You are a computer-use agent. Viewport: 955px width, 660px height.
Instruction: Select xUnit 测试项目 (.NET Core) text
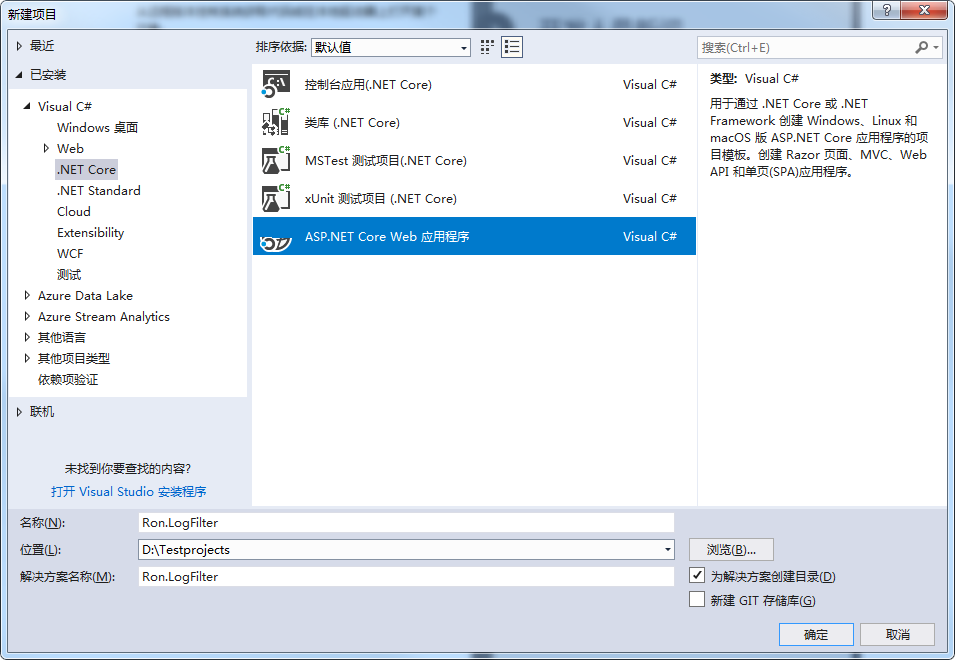[381, 198]
